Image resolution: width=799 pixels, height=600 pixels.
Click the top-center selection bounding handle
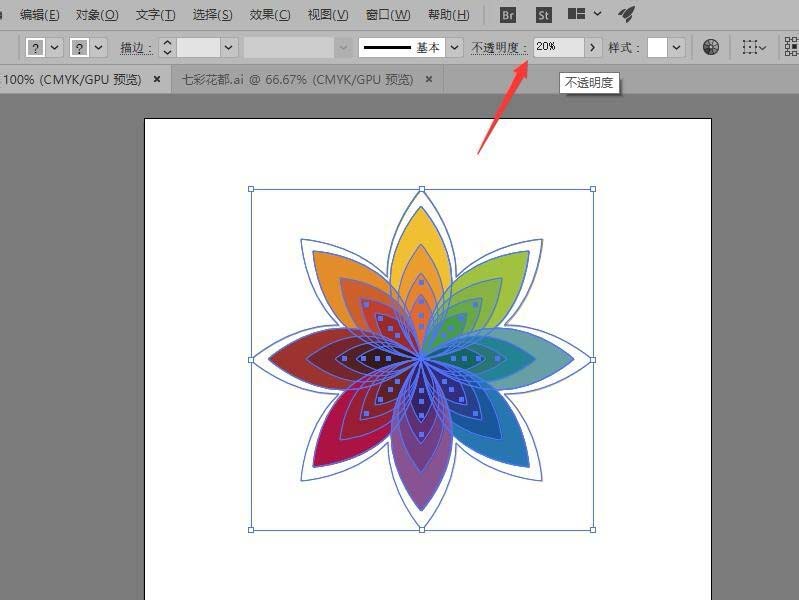click(422, 189)
